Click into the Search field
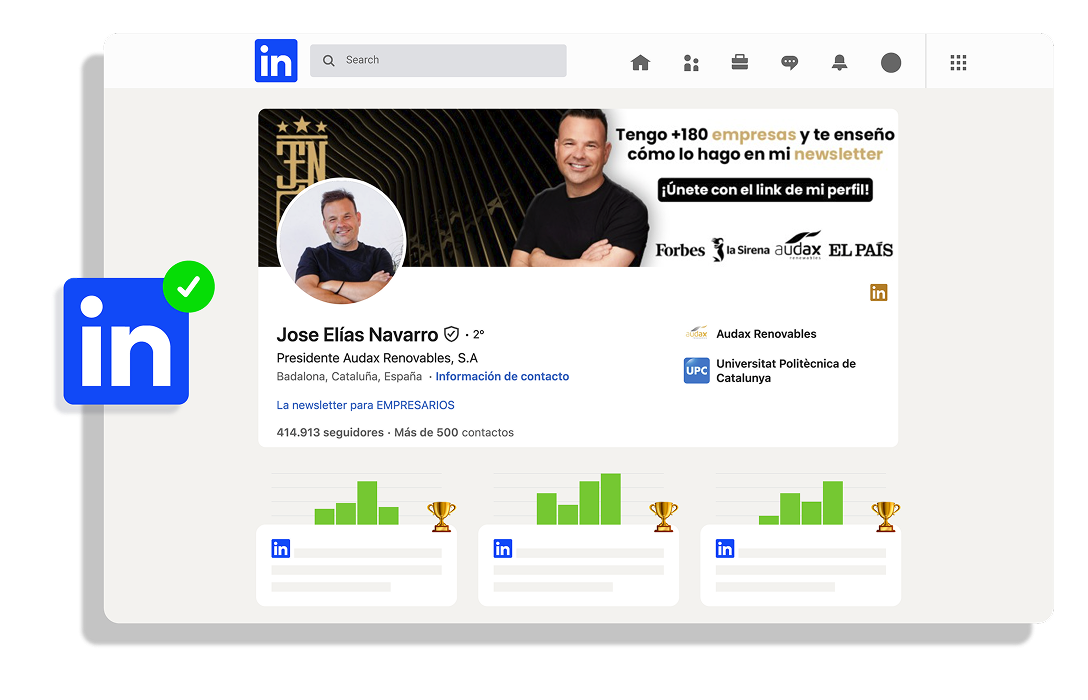The image size is (1088, 700). (x=440, y=60)
